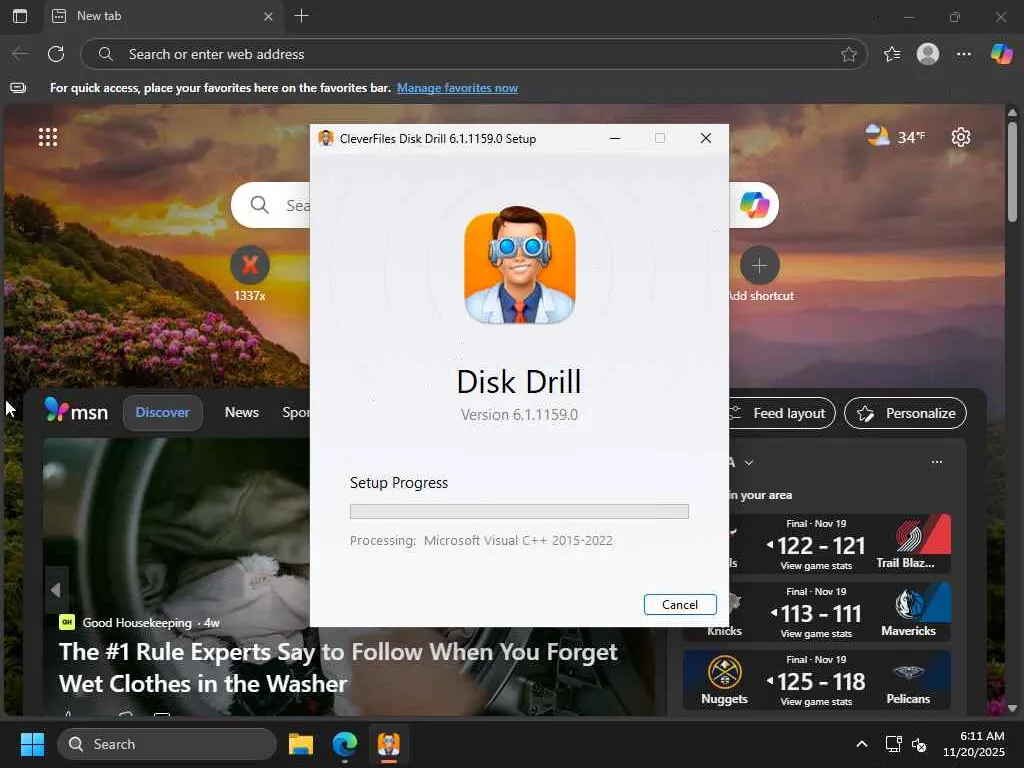Click the Nuggets team logo
This screenshot has height=768, width=1024.
pyautogui.click(x=724, y=672)
